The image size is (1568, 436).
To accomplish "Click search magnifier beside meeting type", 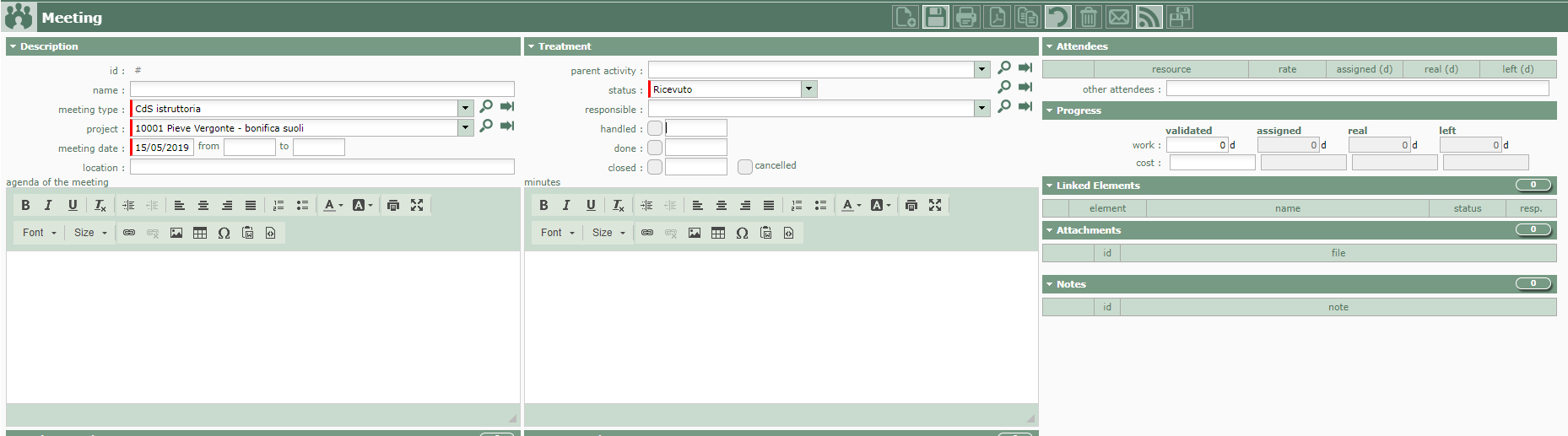I will click(486, 107).
